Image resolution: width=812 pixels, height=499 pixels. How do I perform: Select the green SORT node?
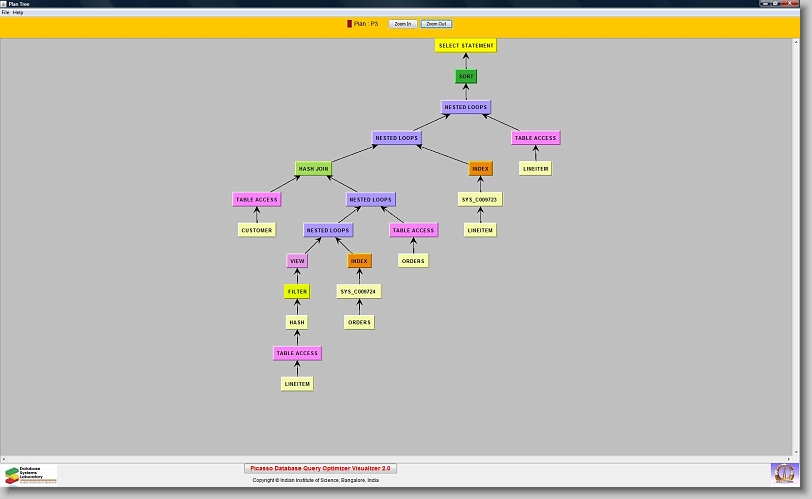[466, 76]
